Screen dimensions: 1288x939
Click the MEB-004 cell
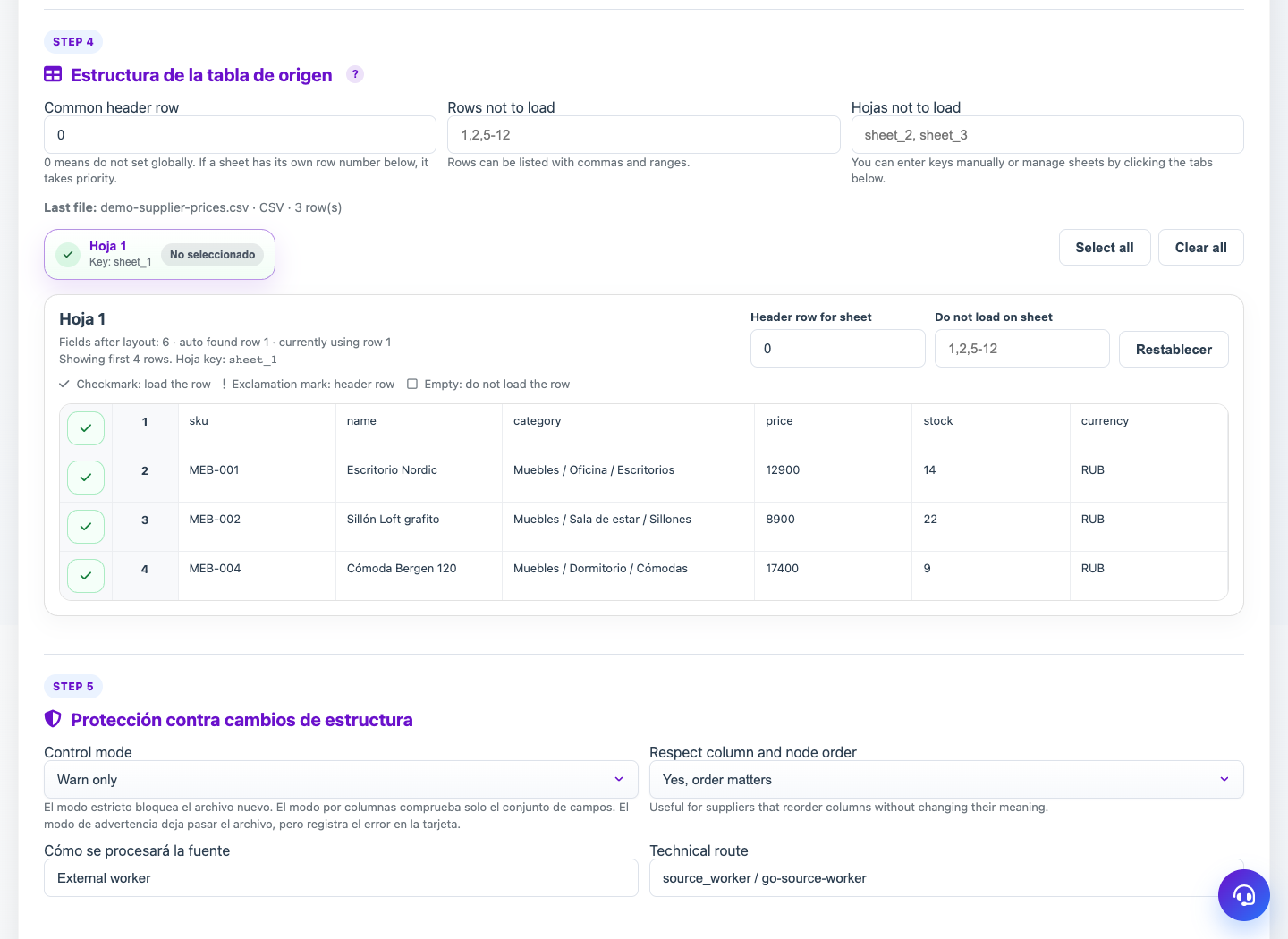257,576
